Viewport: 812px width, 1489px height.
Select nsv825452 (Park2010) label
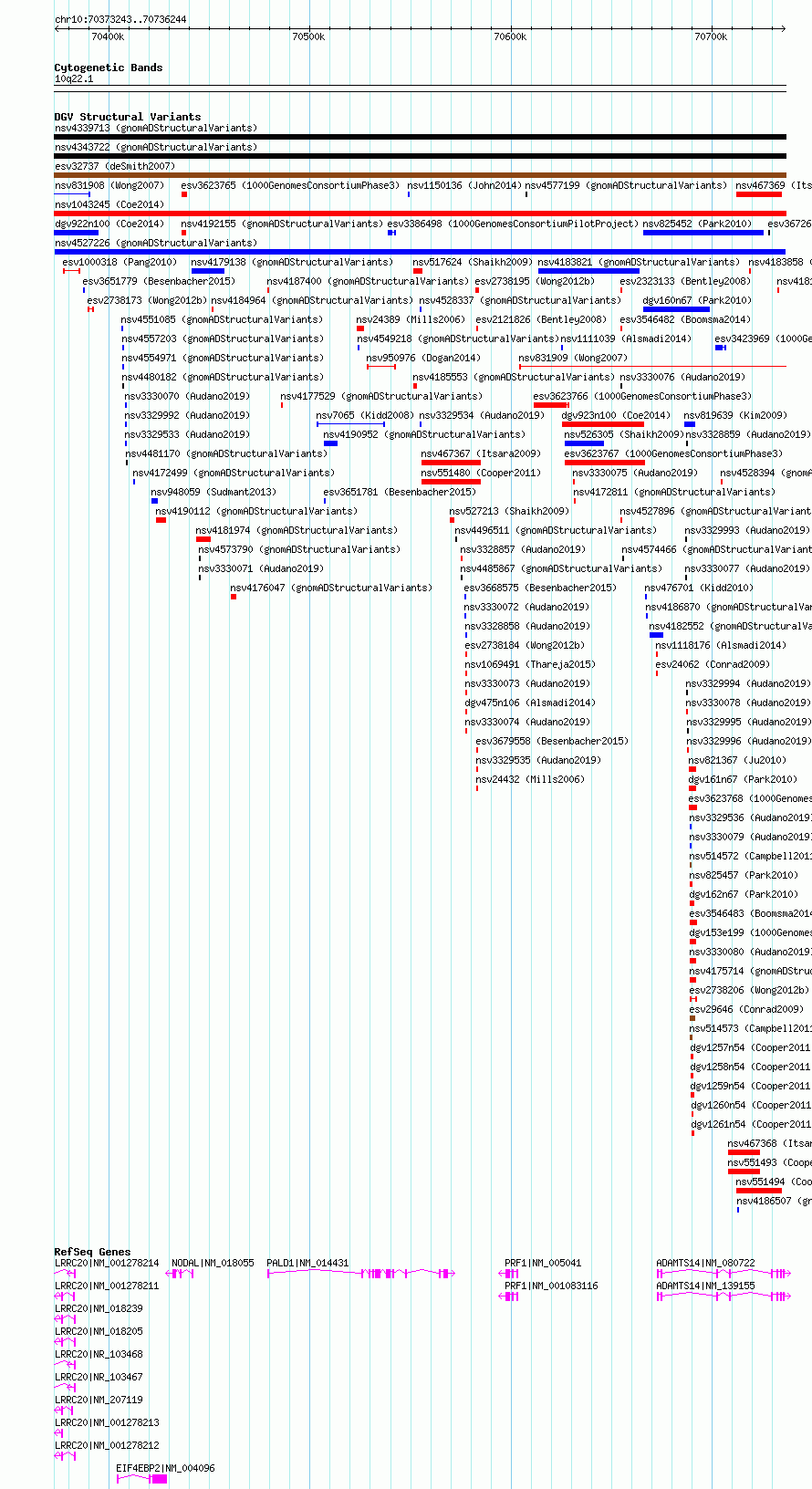pos(698,224)
